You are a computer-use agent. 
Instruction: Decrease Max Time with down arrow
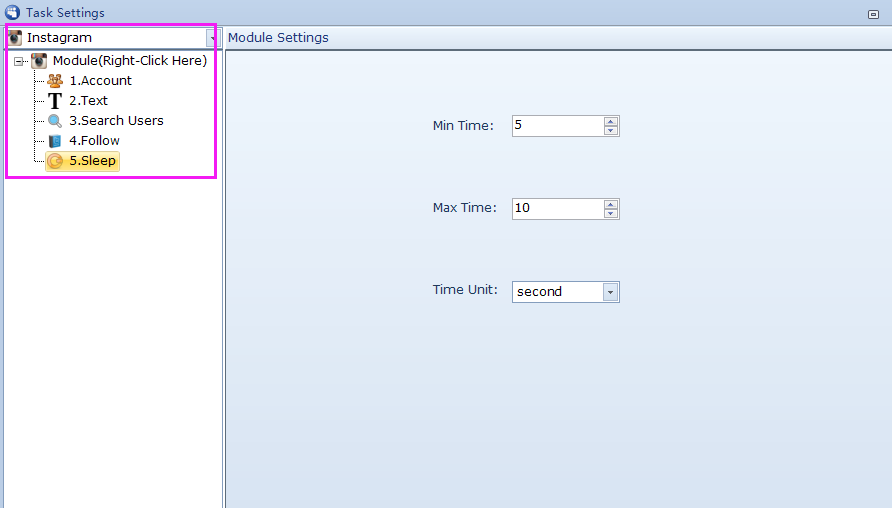click(x=611, y=213)
